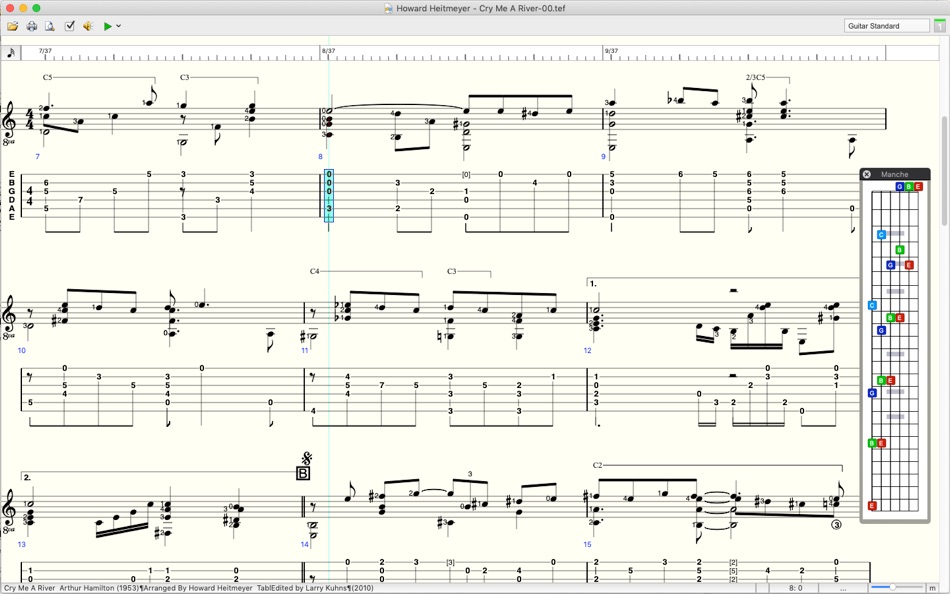Click the ... field in status bar
The width and height of the screenshot is (950, 594).
[843, 588]
